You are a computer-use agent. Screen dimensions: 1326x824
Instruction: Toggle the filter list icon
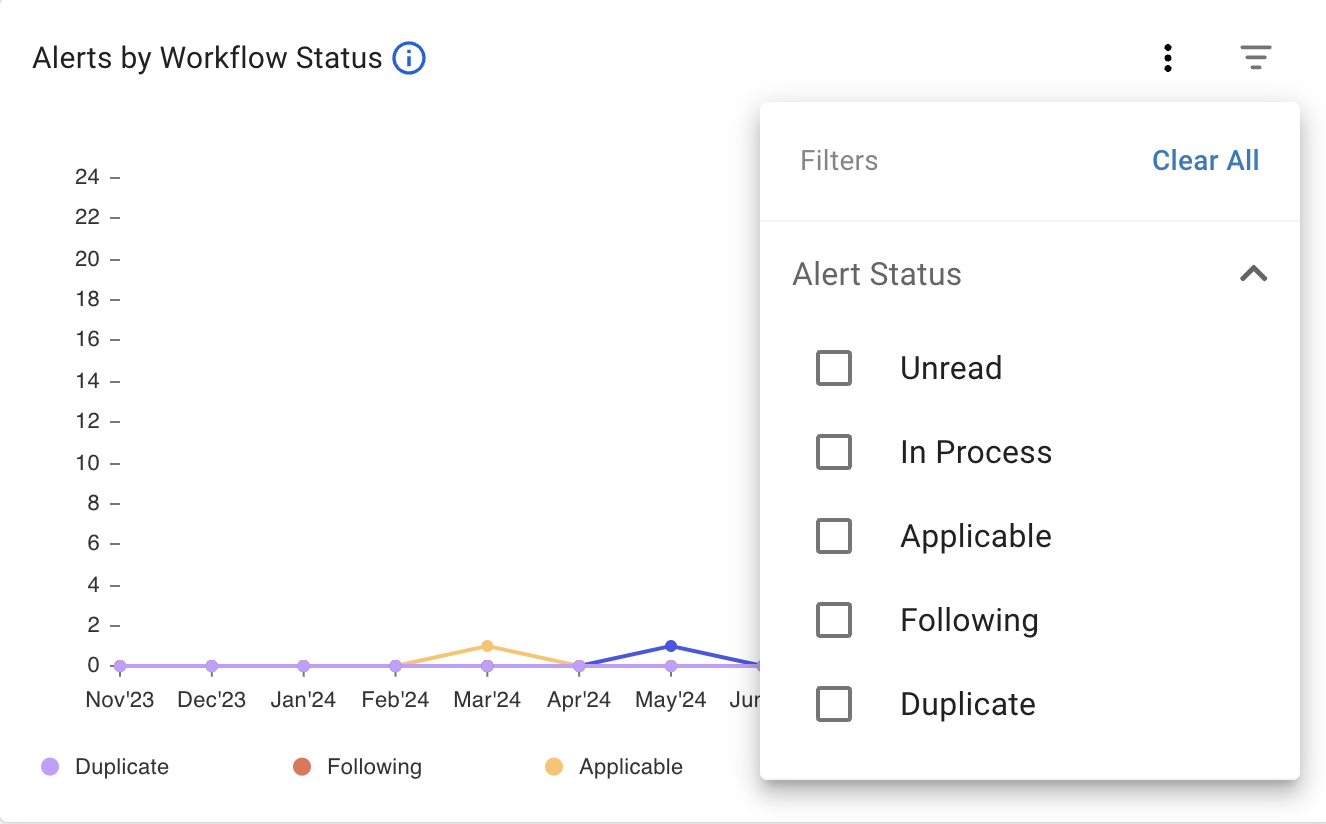1255,58
